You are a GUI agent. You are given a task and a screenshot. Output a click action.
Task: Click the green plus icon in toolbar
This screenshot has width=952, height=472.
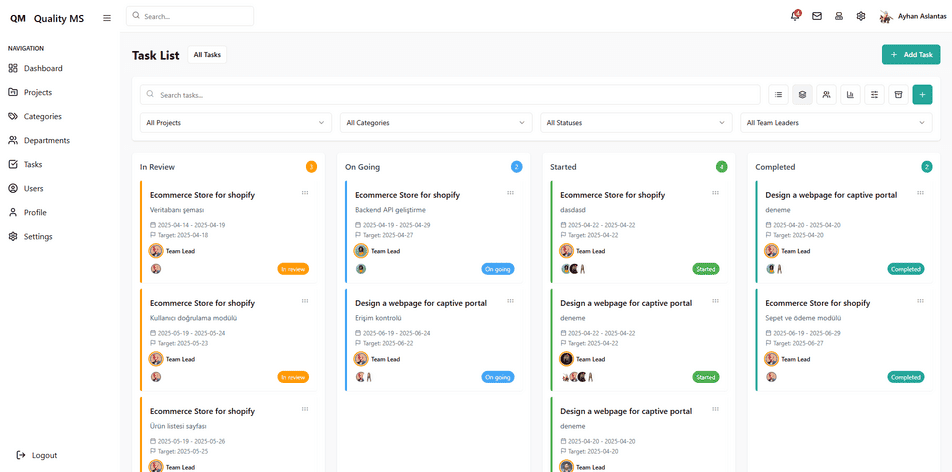[922, 94]
